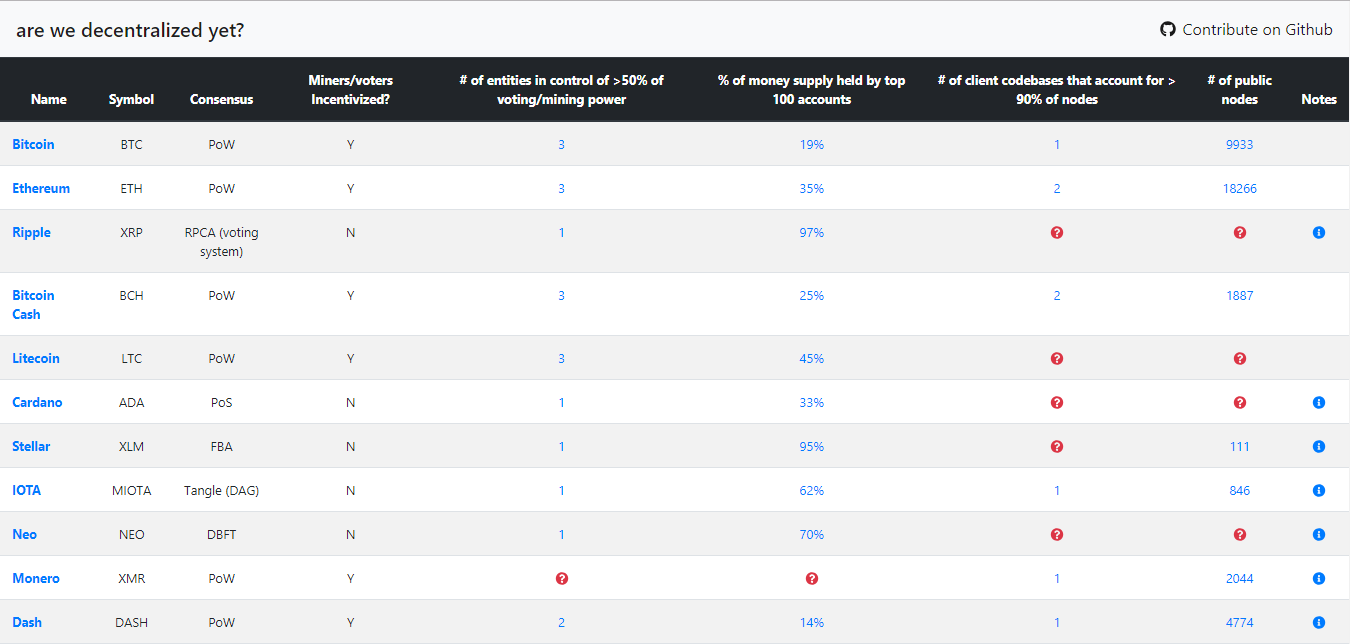The image size is (1350, 644).
Task: Click Ripple's client codebases question mark icon
Action: click(x=1057, y=232)
